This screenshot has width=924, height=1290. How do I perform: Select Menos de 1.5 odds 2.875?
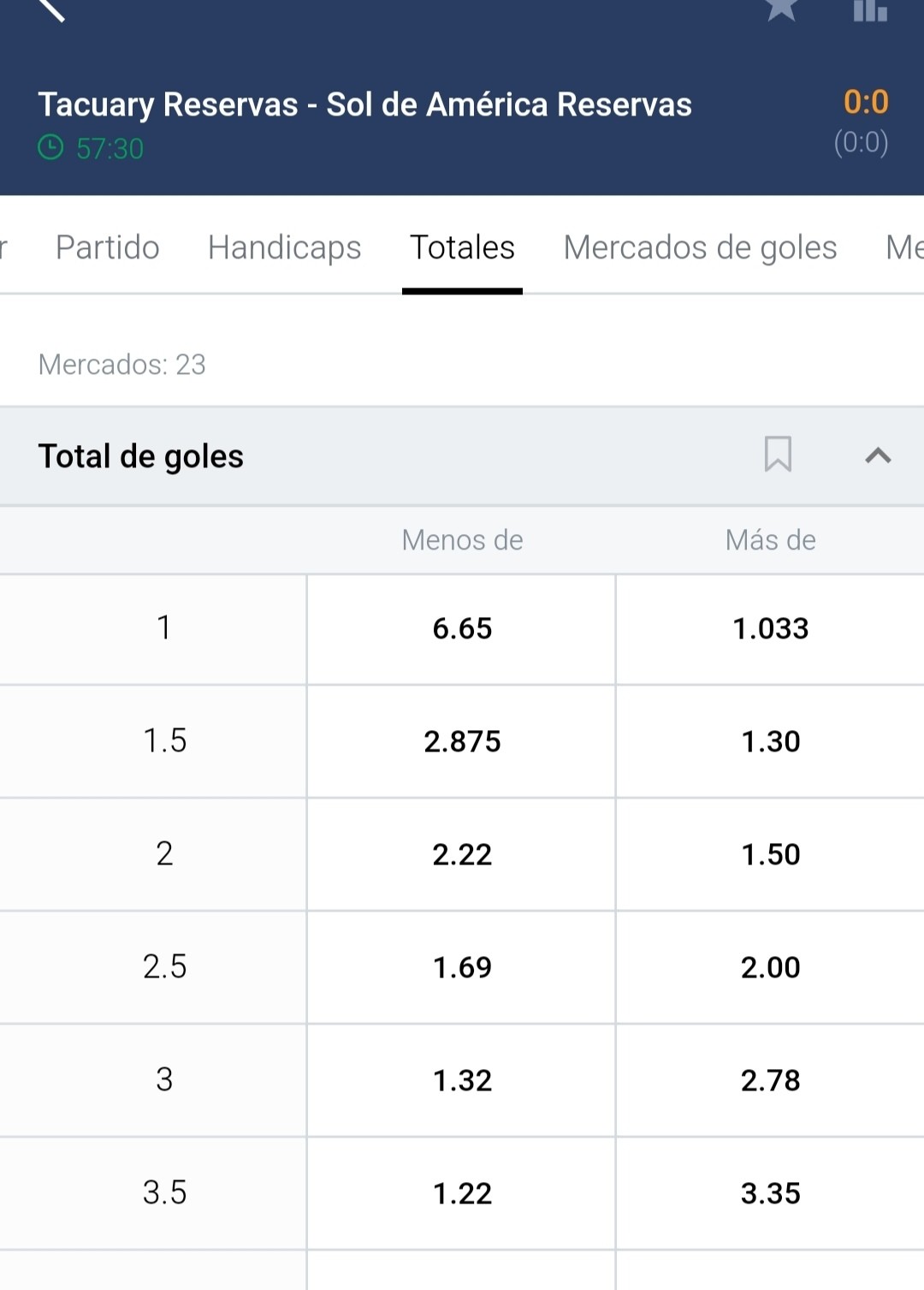[462, 741]
